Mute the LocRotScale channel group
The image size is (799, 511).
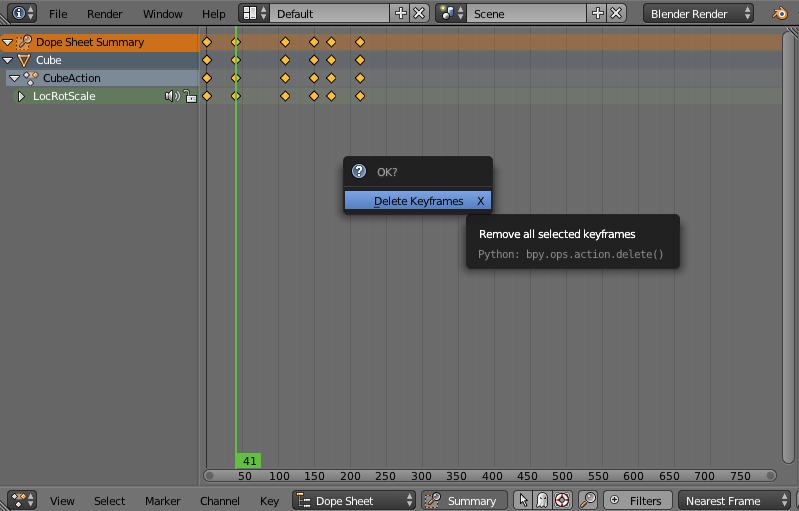tap(172, 96)
